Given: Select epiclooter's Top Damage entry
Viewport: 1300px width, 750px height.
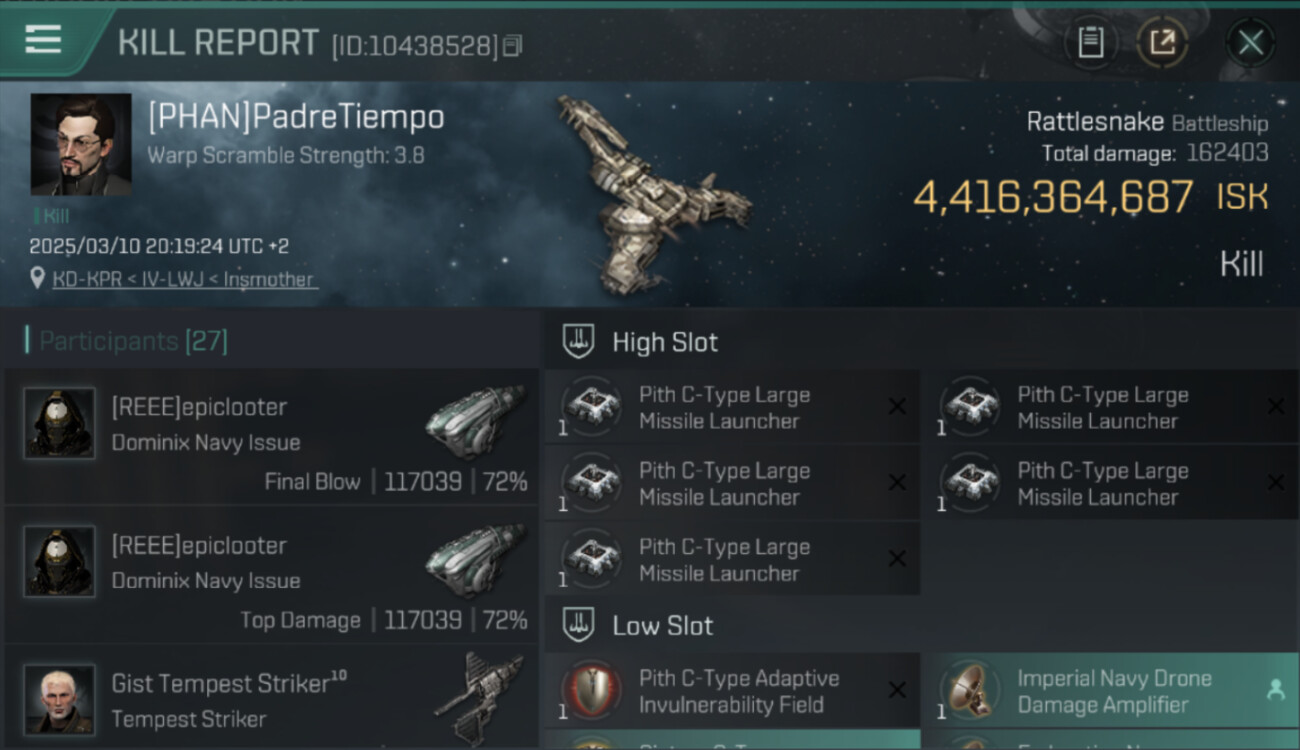Looking at the screenshot, I should 272,576.
